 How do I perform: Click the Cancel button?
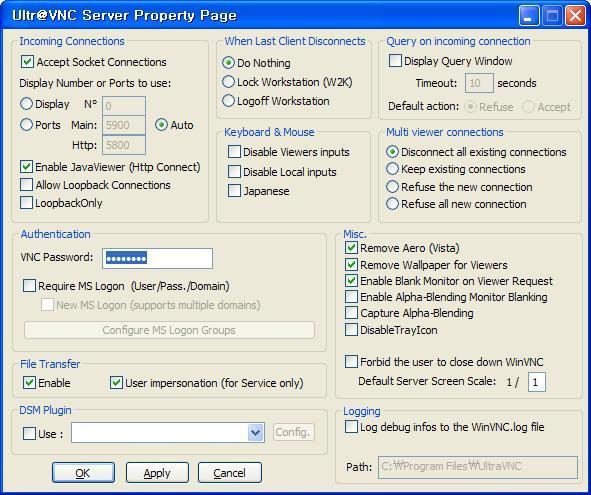230,473
